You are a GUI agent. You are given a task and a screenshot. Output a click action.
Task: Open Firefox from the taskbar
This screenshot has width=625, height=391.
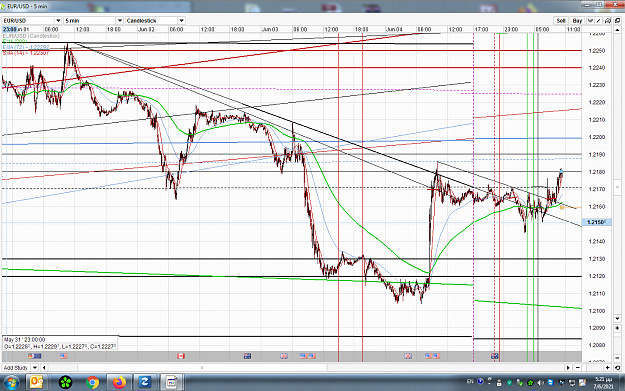[x=118, y=383]
